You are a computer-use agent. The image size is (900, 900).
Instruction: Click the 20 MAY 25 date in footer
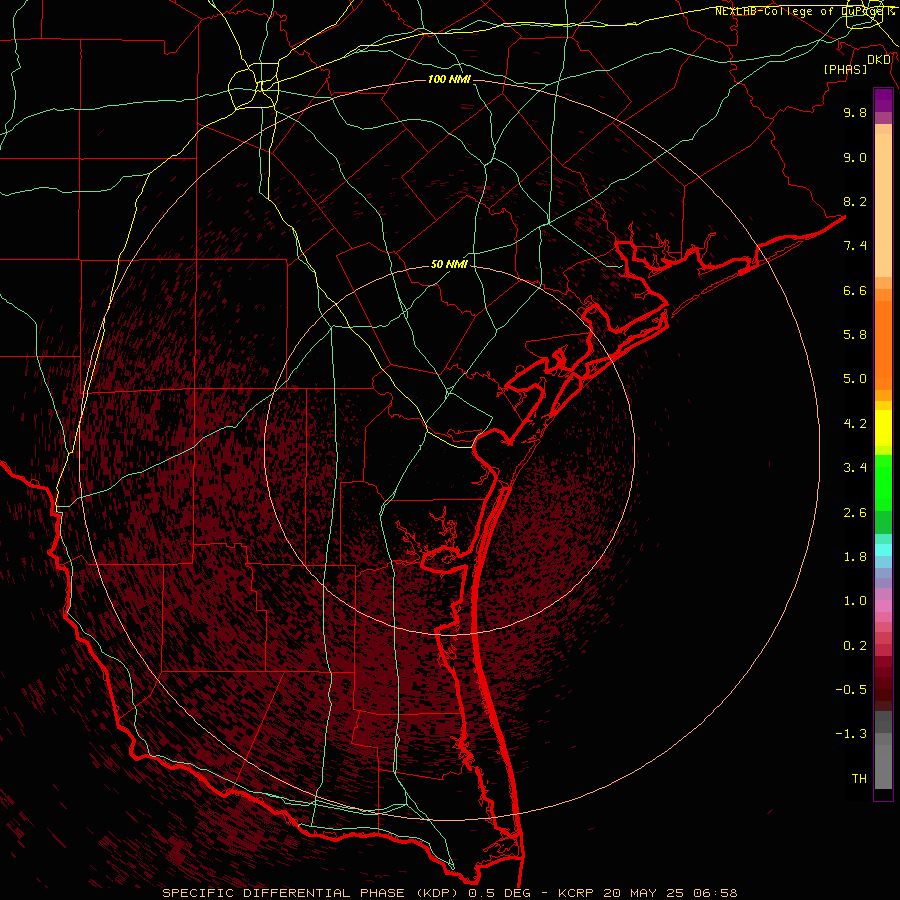coord(643,893)
